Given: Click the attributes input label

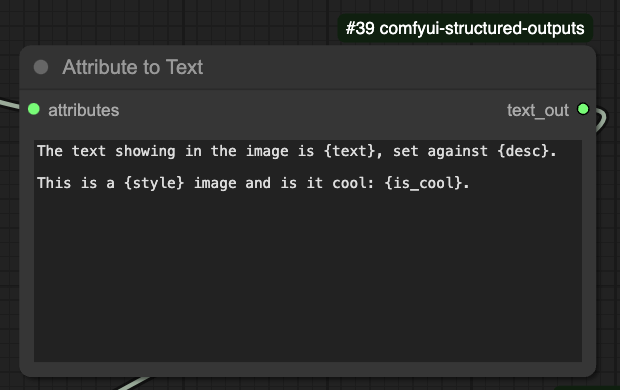Looking at the screenshot, I should (x=83, y=110).
